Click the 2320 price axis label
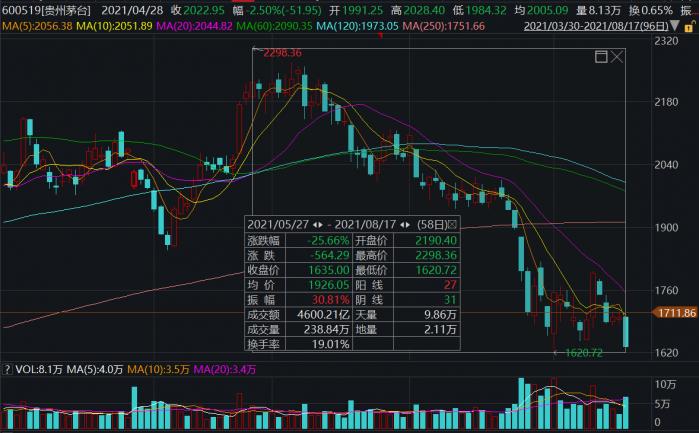This screenshot has height=433, width=699. pos(666,41)
